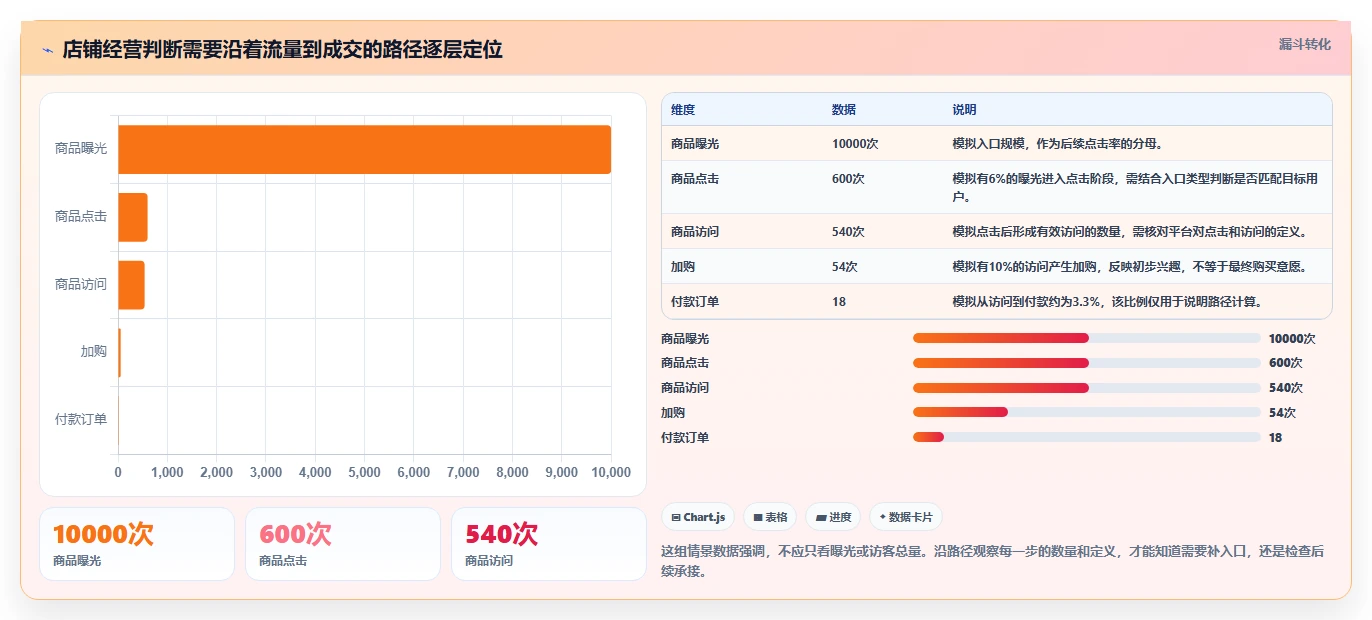Click the 商品曝光 dimension cell in the table
The height and width of the screenshot is (620, 1372).
pyautogui.click(x=695, y=143)
